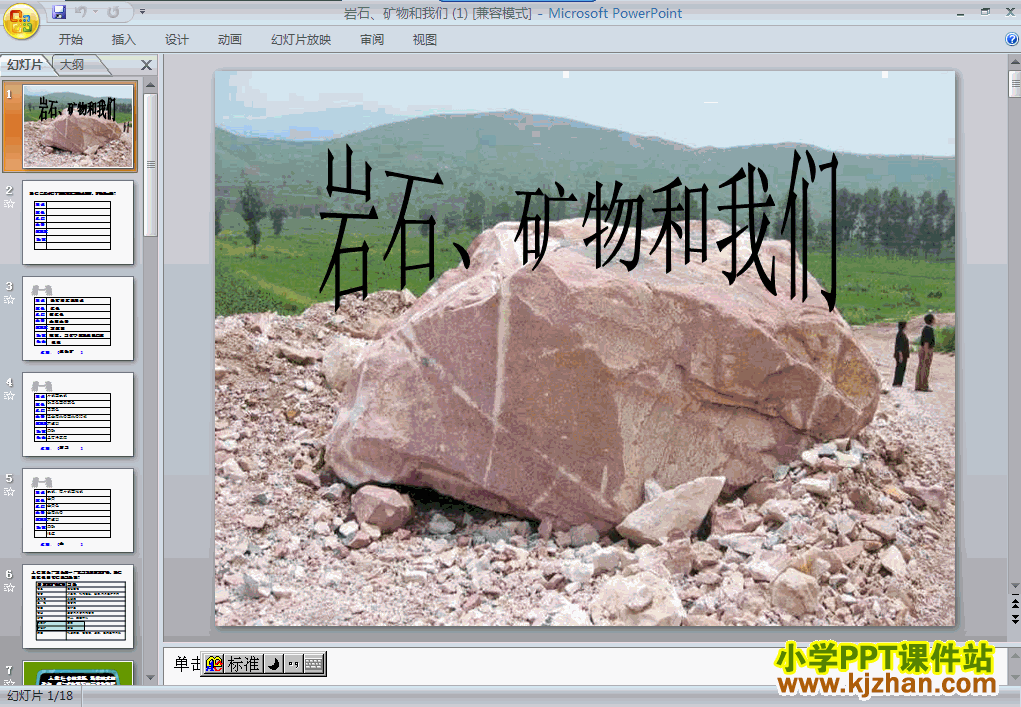
Task: Switch to the 动画 ribbon tab
Action: point(229,40)
